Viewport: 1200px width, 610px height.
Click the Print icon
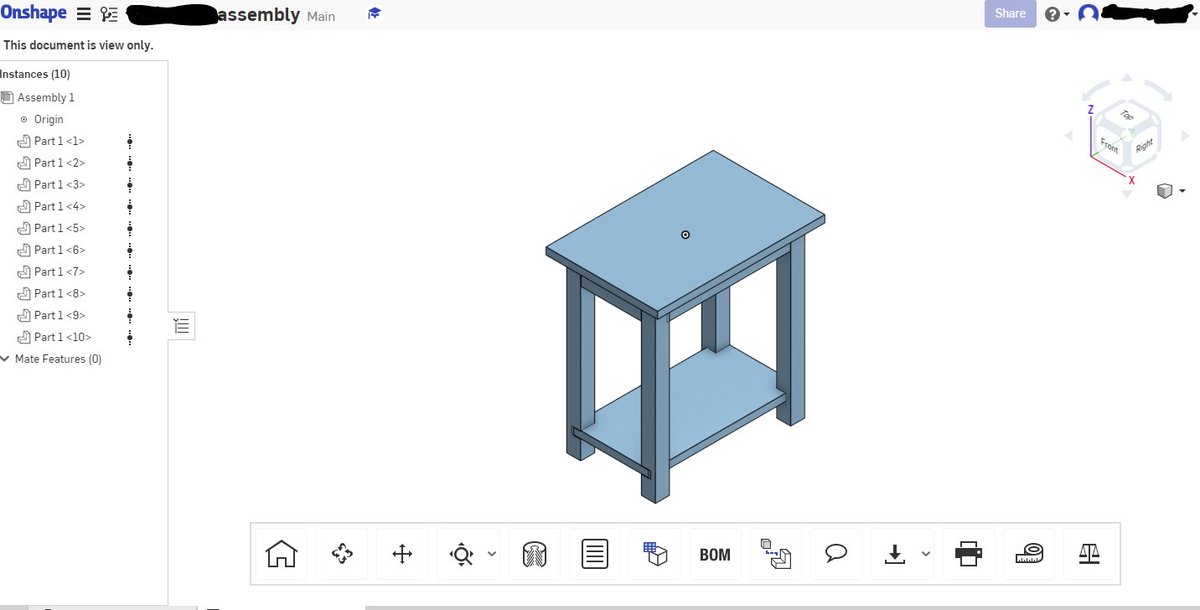click(x=968, y=553)
